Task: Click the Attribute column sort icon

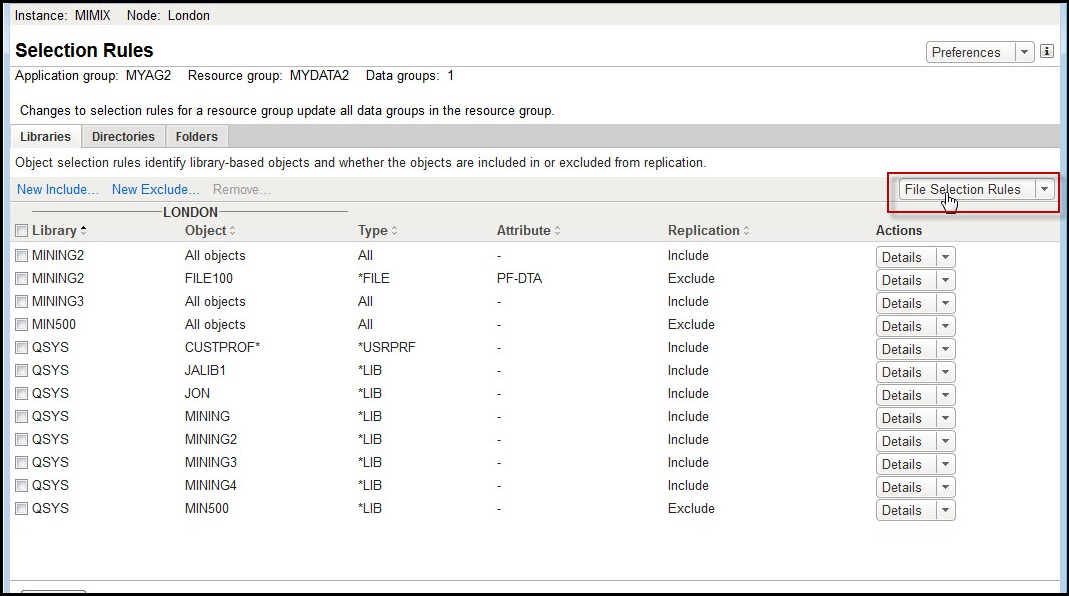Action: pyautogui.click(x=557, y=231)
